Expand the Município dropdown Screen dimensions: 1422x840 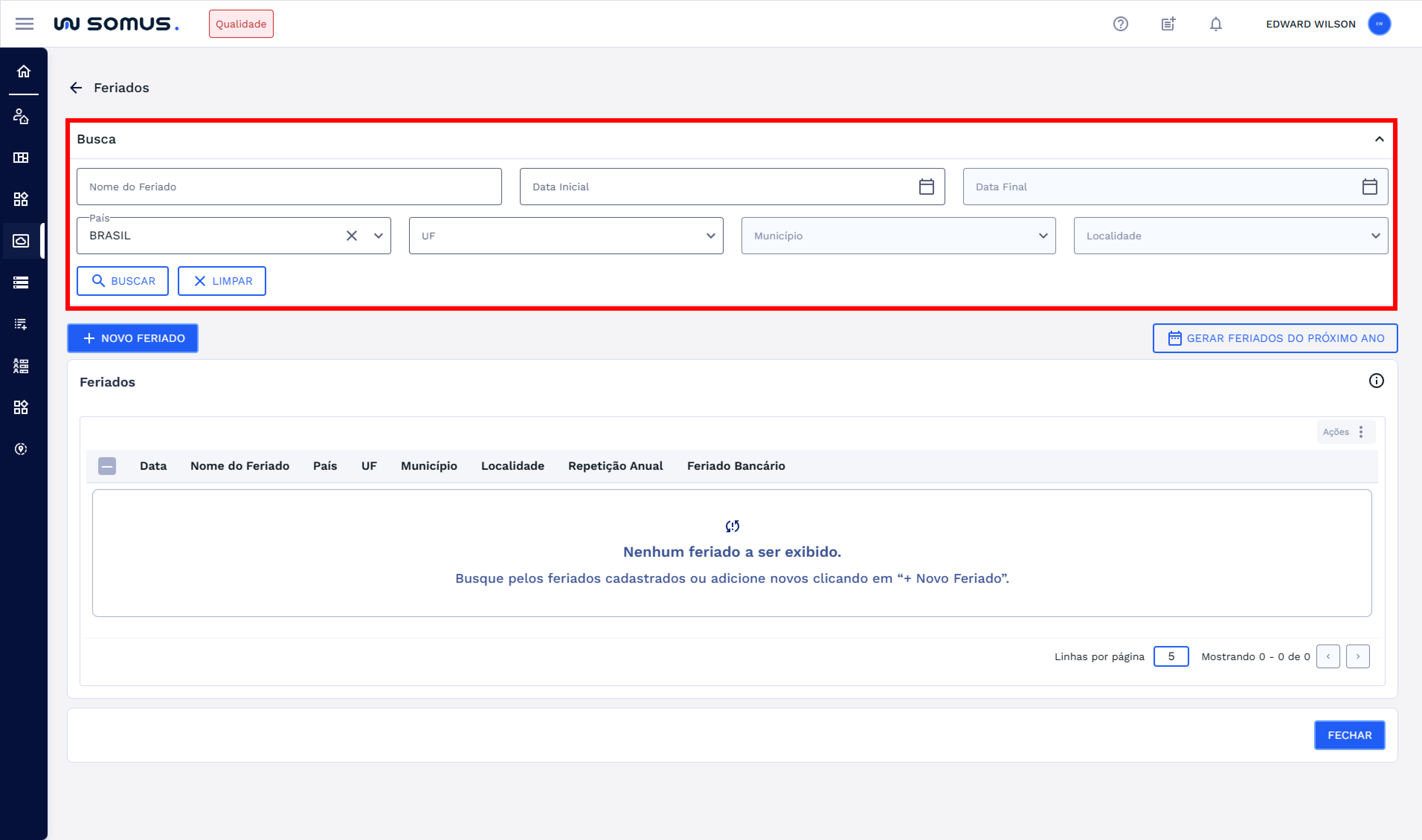click(x=1042, y=236)
